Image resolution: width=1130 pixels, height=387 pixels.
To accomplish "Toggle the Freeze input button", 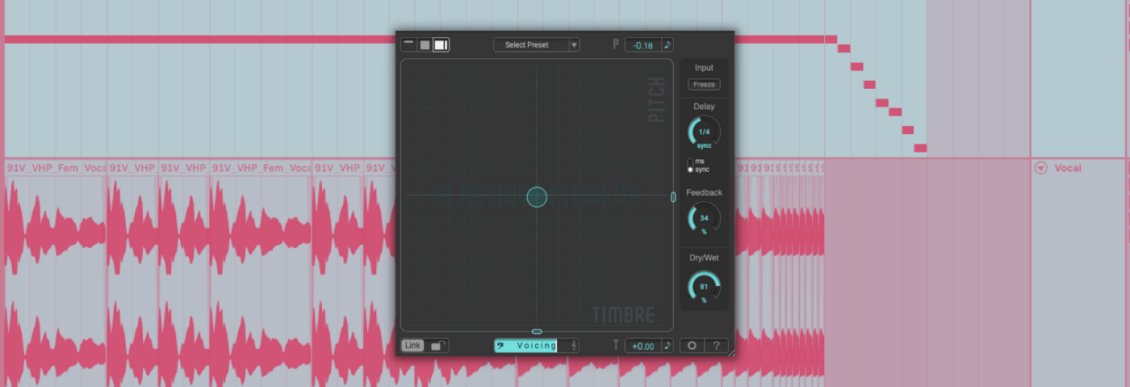I will click(x=704, y=84).
